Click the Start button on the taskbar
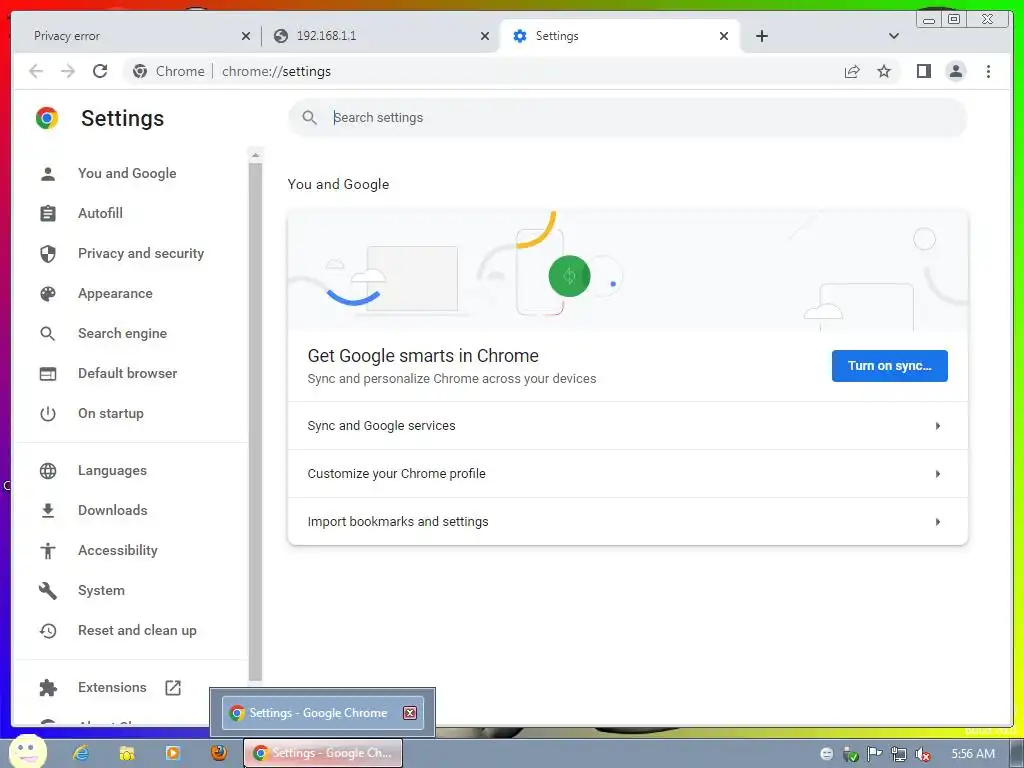 (x=27, y=752)
